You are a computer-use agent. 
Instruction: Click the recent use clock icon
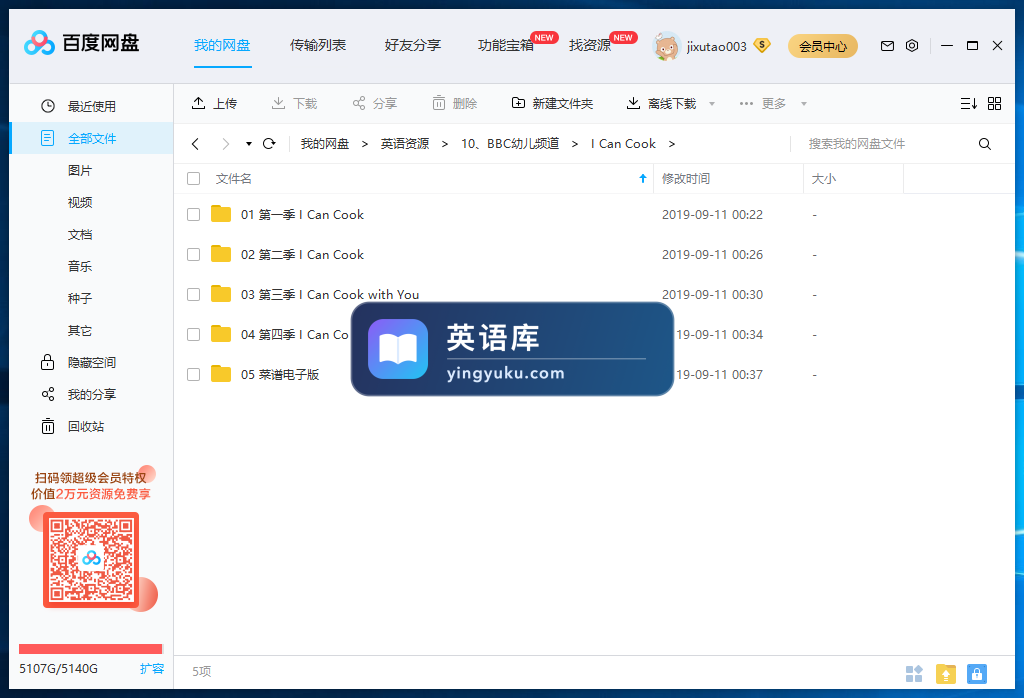tap(48, 106)
